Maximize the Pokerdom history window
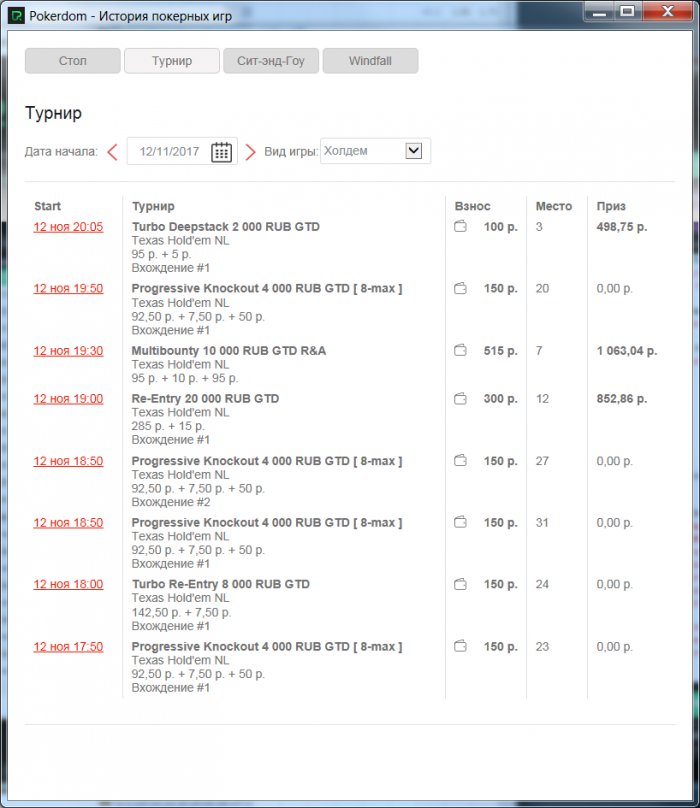This screenshot has height=808, width=700. [627, 11]
